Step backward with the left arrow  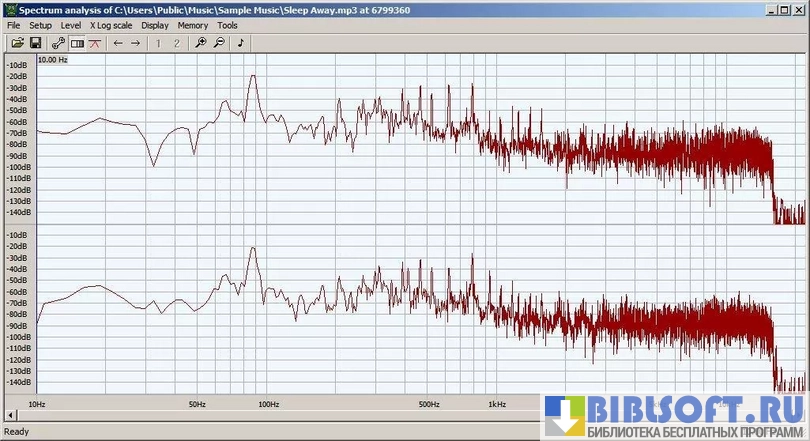pyautogui.click(x=118, y=43)
